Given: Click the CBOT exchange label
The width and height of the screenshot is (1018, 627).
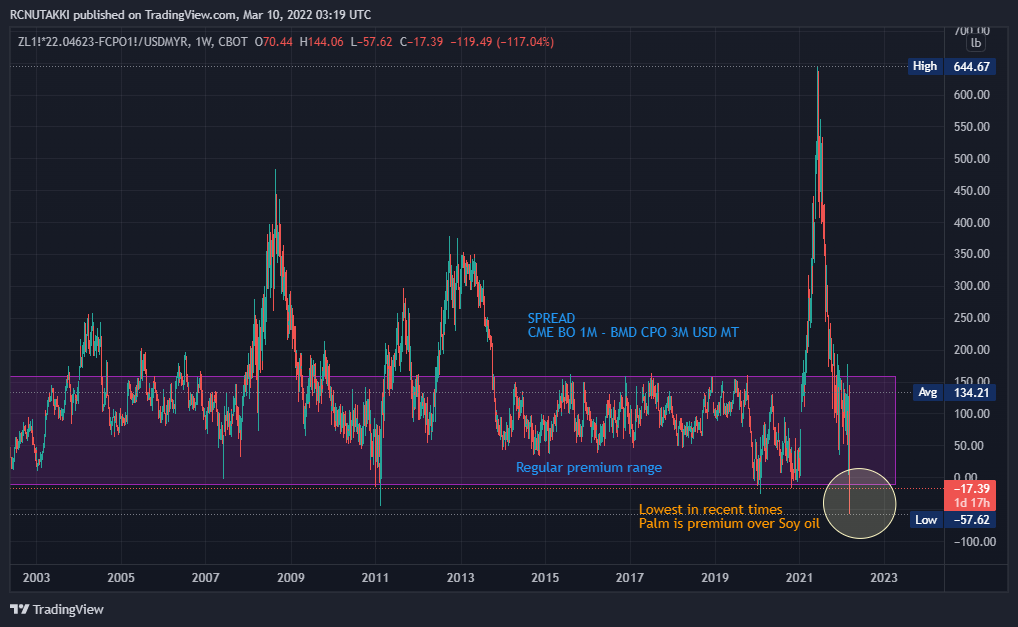Looking at the screenshot, I should tap(233, 42).
